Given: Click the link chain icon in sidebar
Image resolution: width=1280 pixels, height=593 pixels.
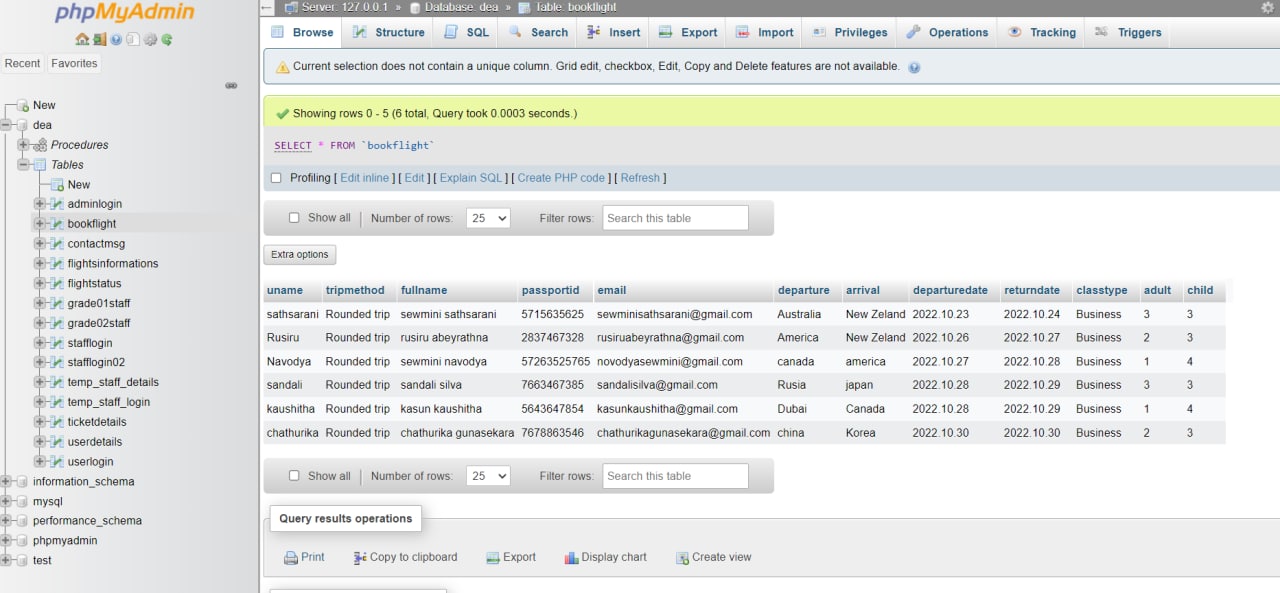Looking at the screenshot, I should tap(231, 85).
